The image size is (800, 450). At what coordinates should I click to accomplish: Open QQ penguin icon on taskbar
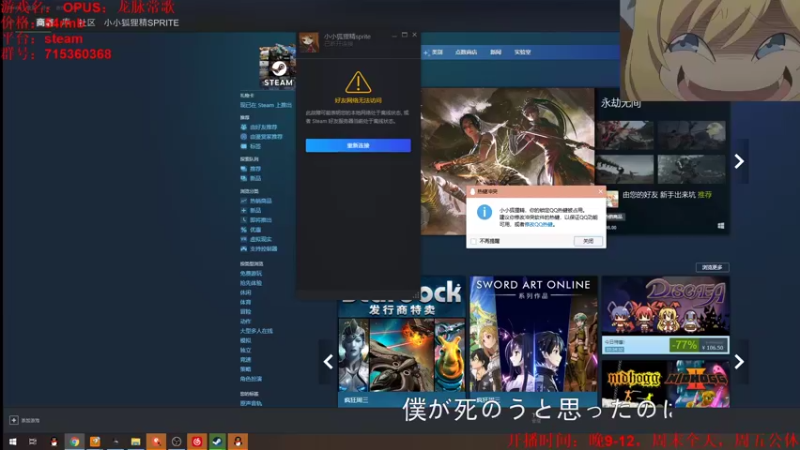54,441
